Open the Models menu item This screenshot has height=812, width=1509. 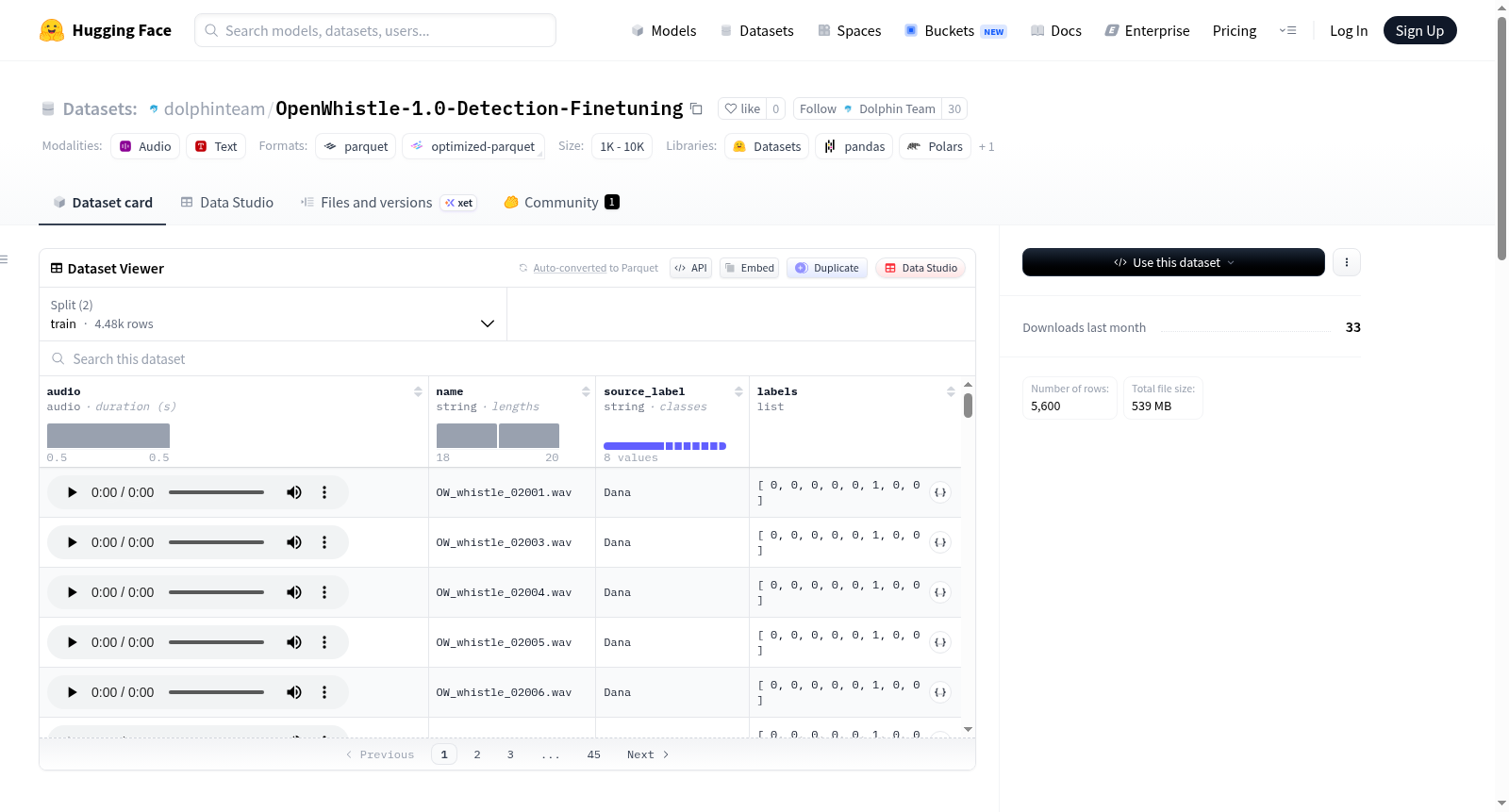(x=664, y=30)
